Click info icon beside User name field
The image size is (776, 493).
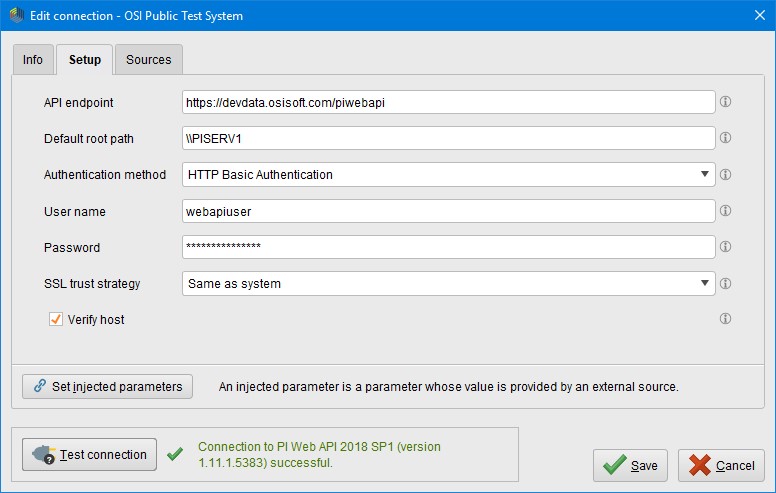tap(726, 211)
